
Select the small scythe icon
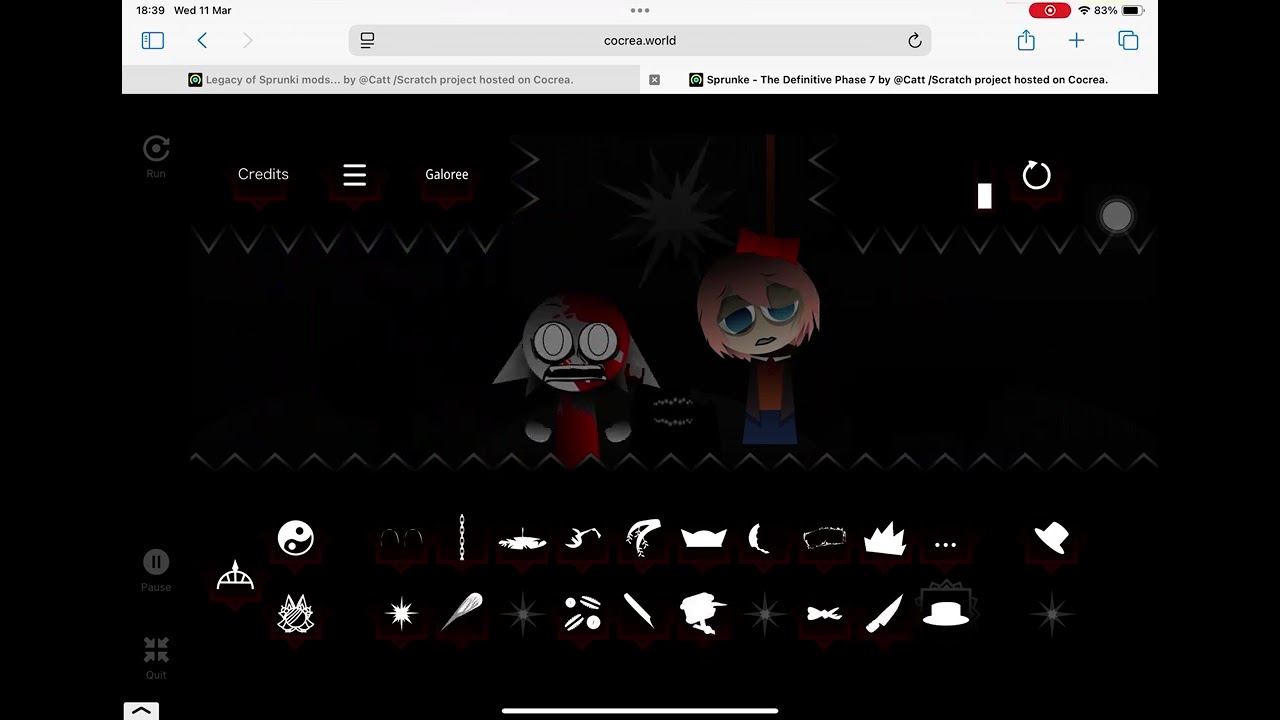point(581,538)
